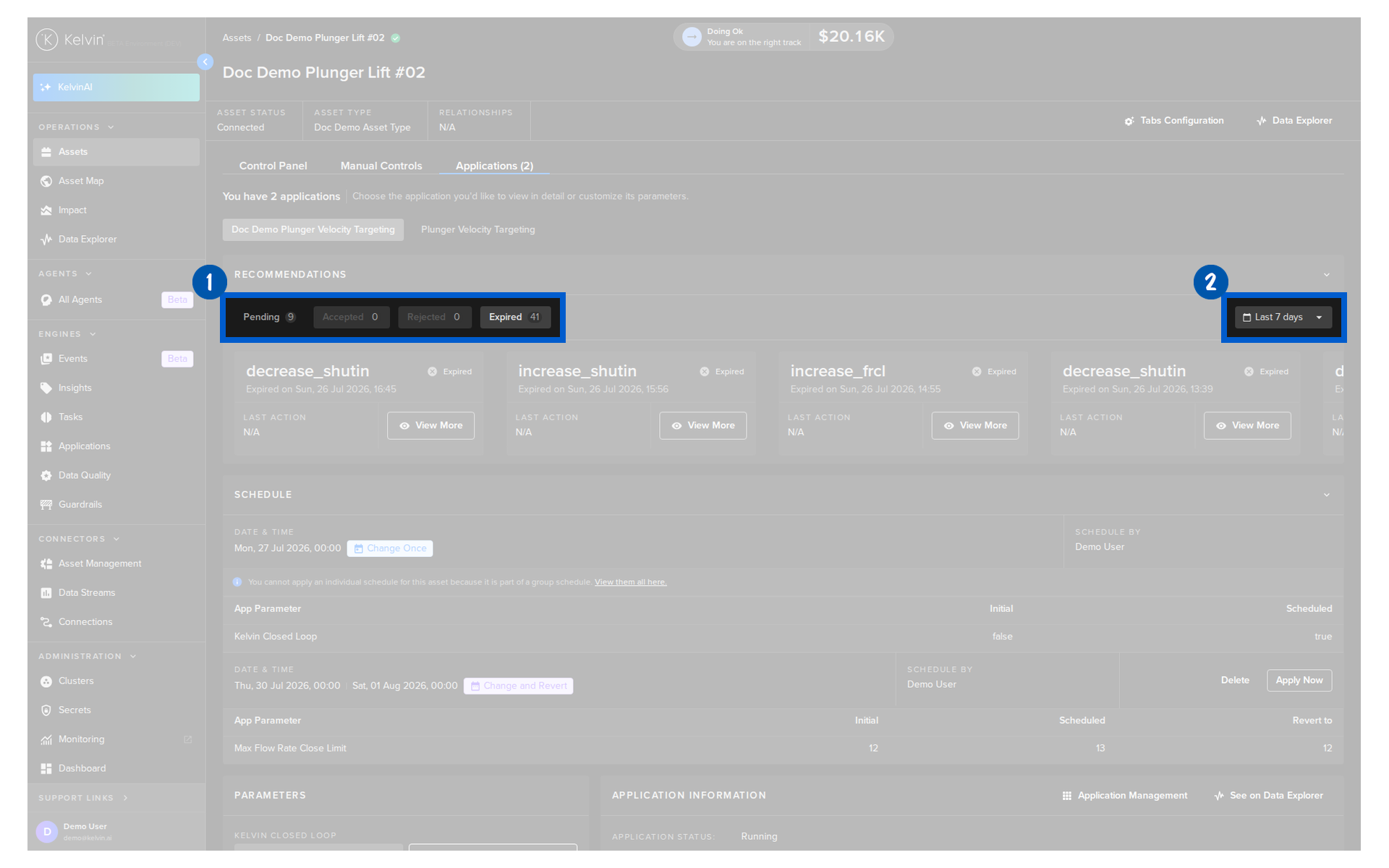Filter recommendations by Accepted
The height and width of the screenshot is (868, 1389).
pos(352,318)
